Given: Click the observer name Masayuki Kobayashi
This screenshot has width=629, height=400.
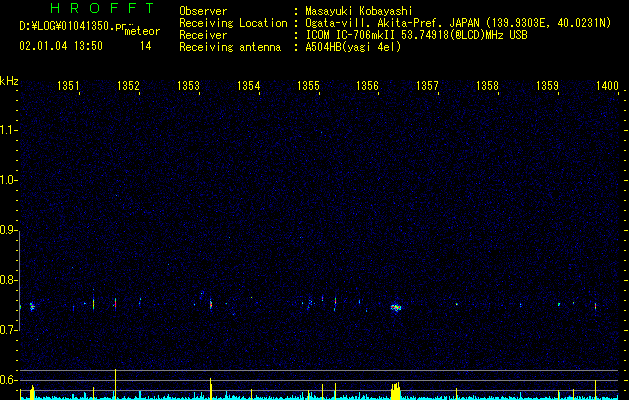Looking at the screenshot, I should tap(359, 11).
